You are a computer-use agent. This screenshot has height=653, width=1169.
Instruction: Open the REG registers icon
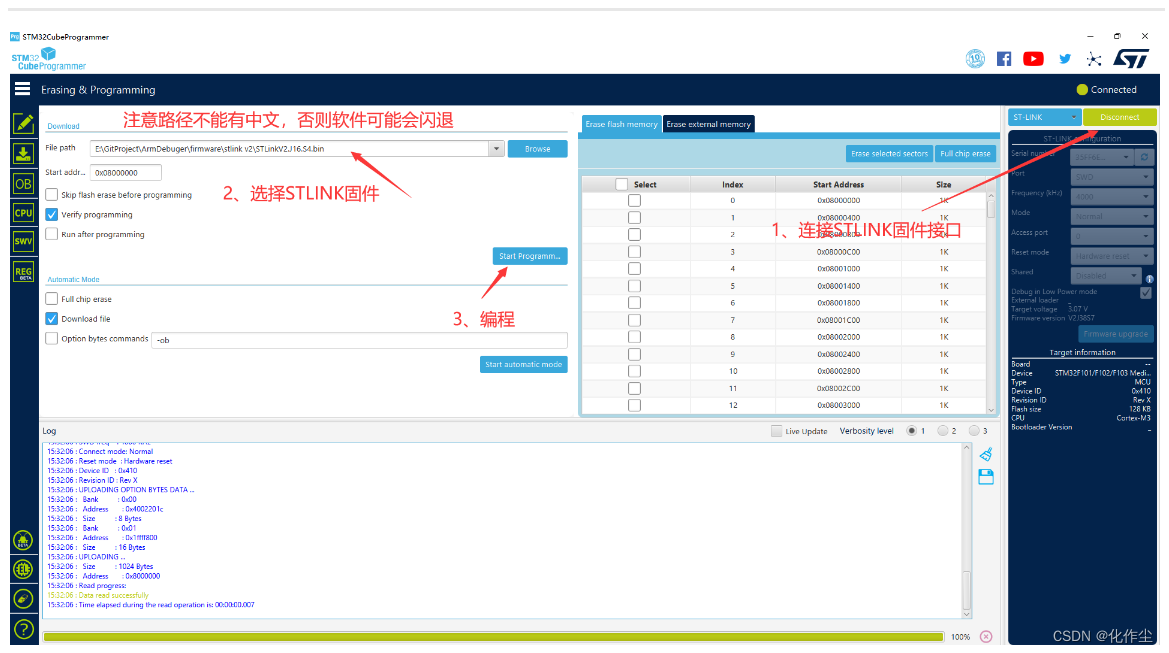(x=23, y=271)
